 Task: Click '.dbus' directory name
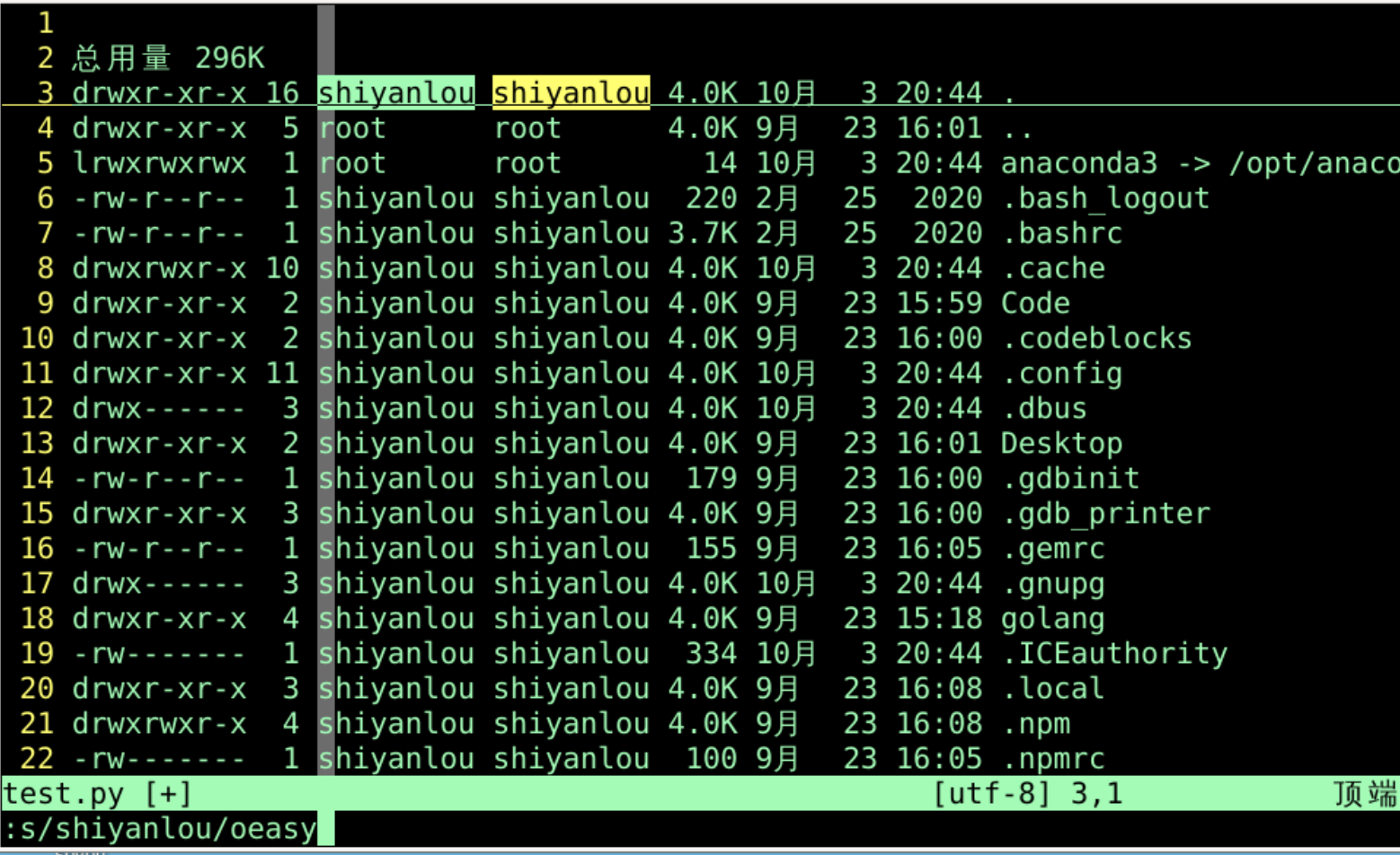[1045, 409]
